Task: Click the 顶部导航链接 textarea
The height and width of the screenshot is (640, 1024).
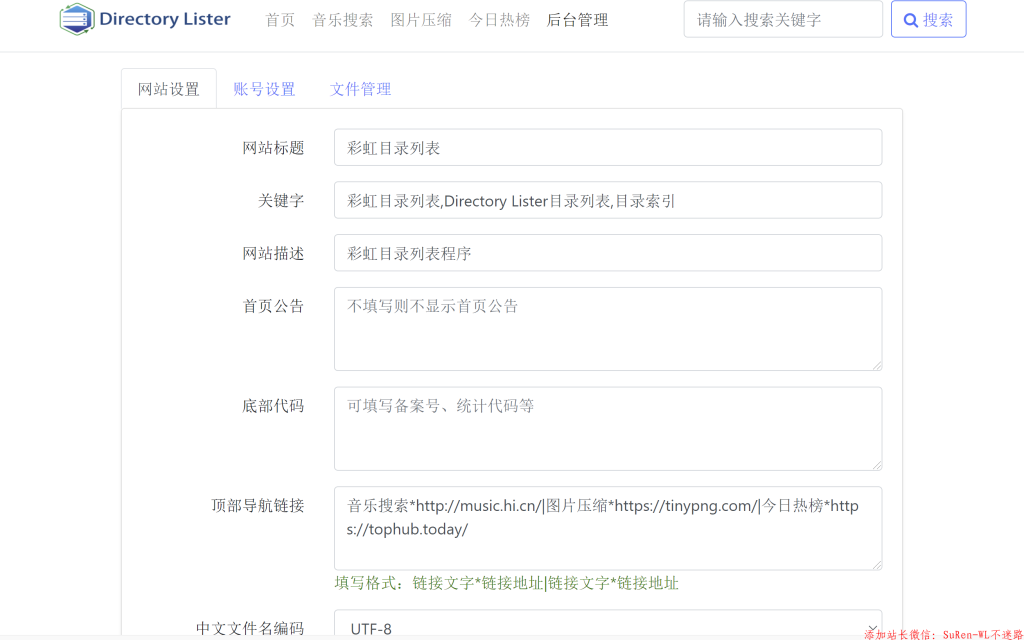Action: (608, 528)
